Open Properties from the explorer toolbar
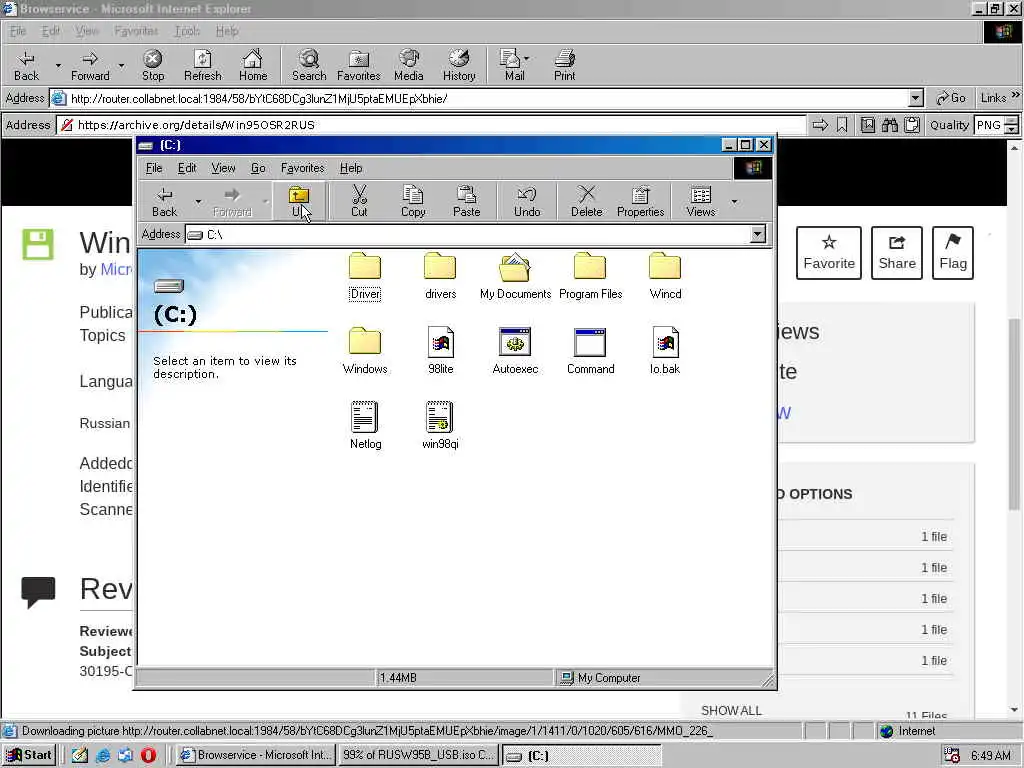Viewport: 1024px width, 768px height. (x=640, y=201)
